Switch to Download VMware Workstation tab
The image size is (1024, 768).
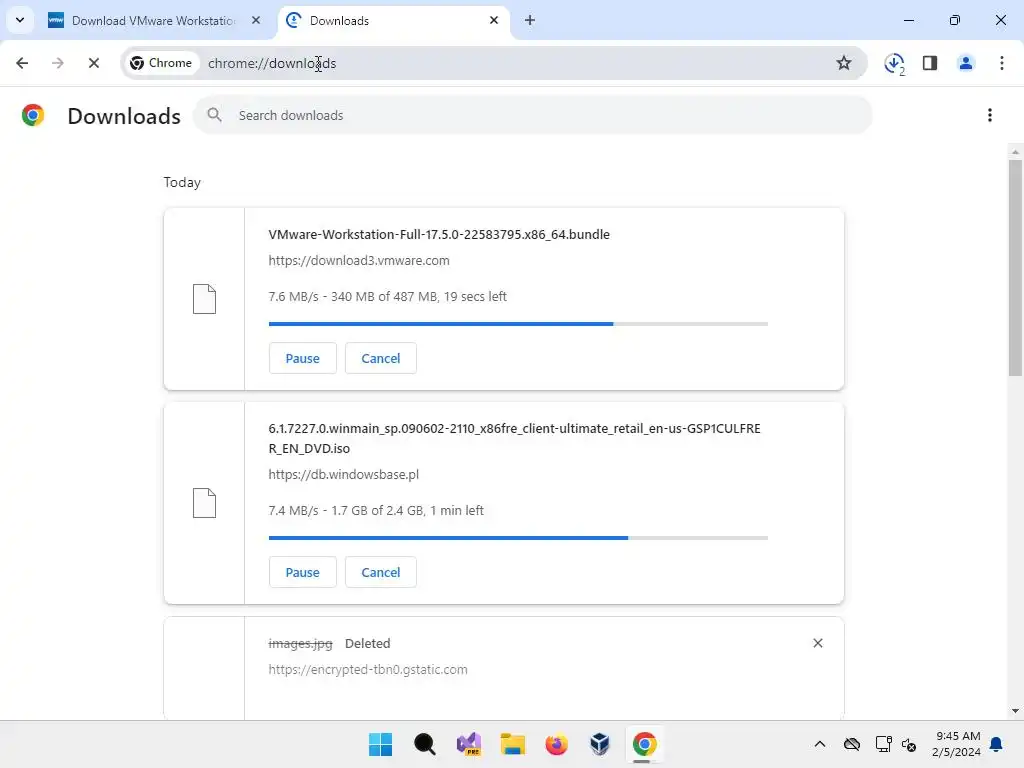click(153, 21)
